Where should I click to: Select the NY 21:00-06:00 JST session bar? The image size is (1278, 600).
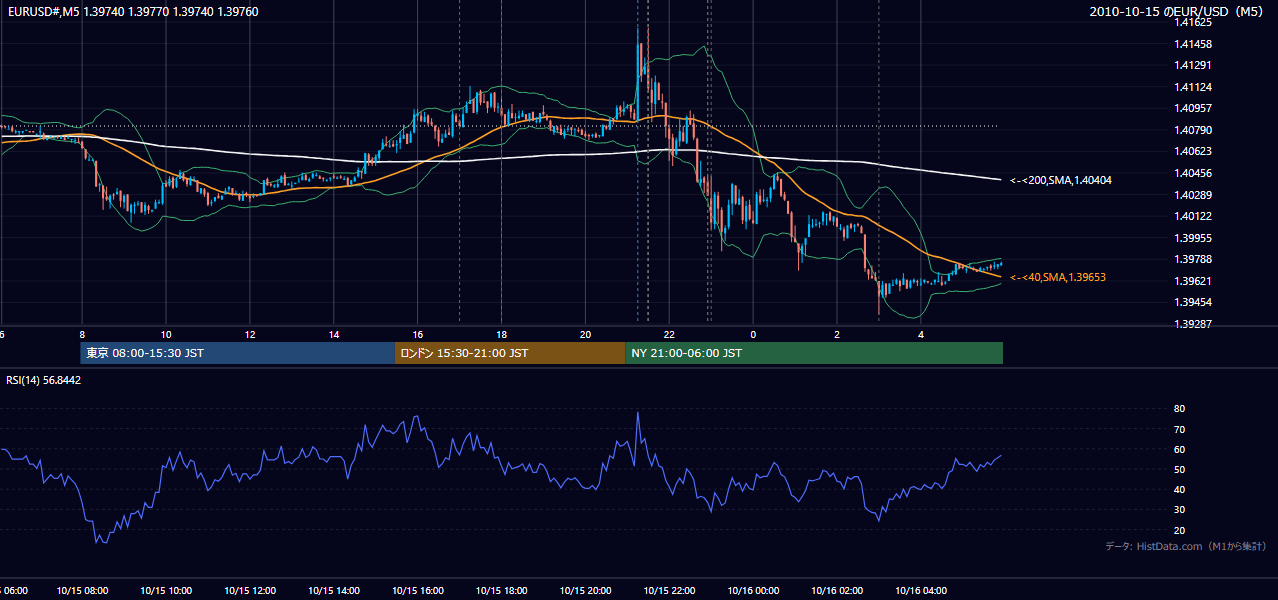[x=814, y=353]
